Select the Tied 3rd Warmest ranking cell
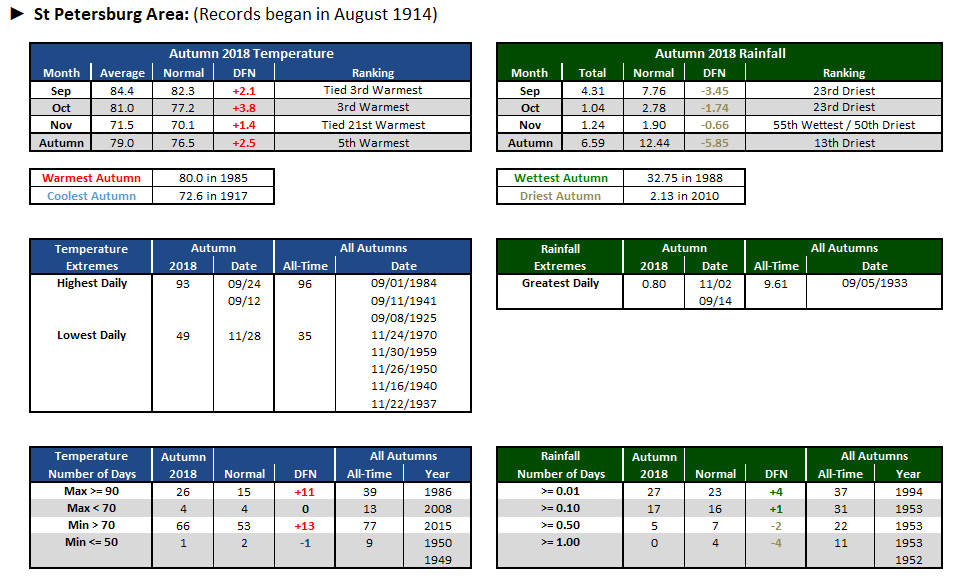969x586 pixels. [x=373, y=90]
